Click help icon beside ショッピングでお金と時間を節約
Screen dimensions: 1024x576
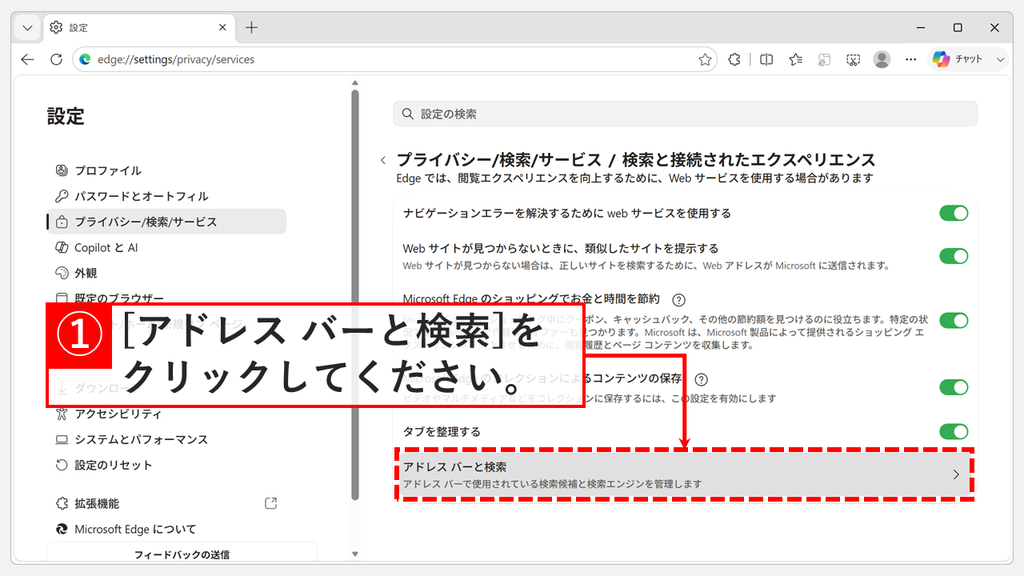pyautogui.click(x=679, y=300)
